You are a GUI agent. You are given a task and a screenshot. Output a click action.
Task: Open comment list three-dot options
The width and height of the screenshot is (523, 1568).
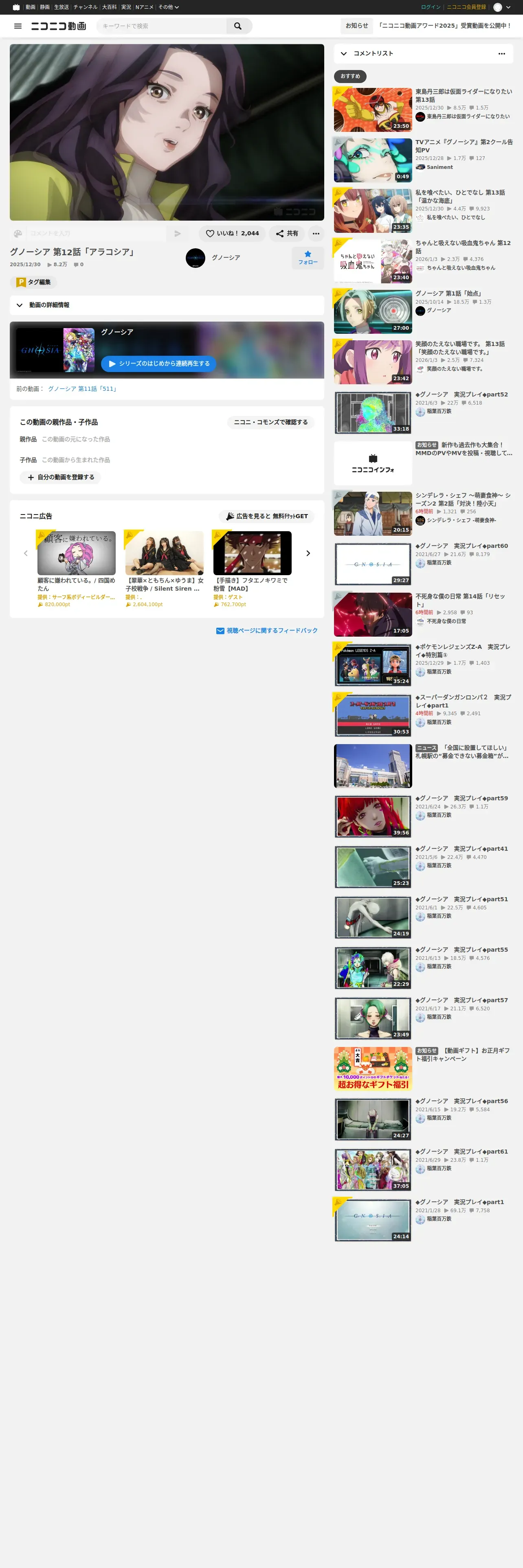pyautogui.click(x=502, y=54)
